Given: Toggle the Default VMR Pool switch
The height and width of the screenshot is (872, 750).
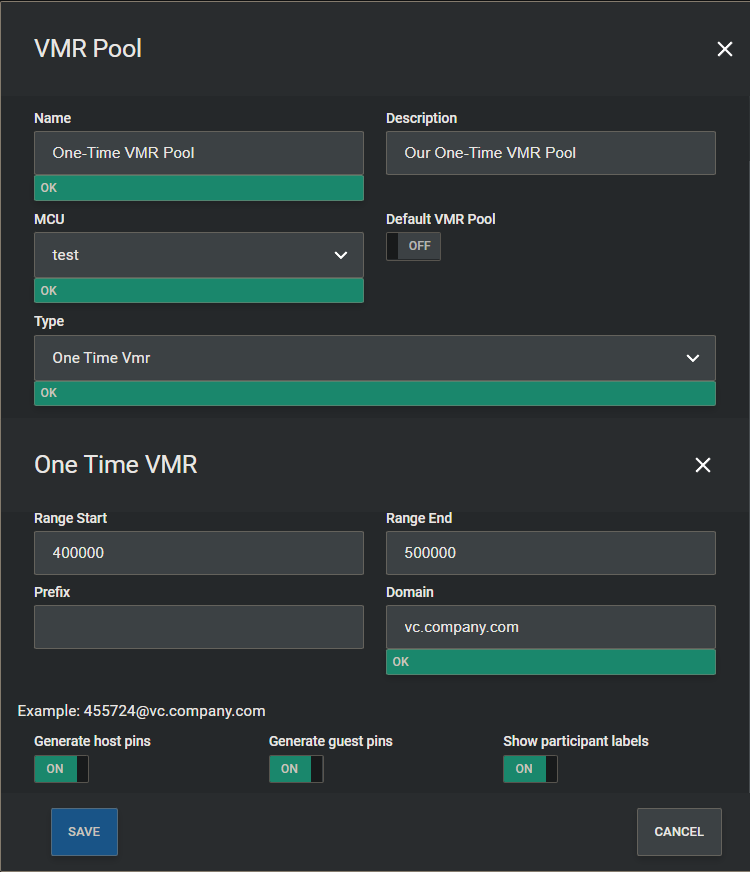Looking at the screenshot, I should click(x=414, y=246).
